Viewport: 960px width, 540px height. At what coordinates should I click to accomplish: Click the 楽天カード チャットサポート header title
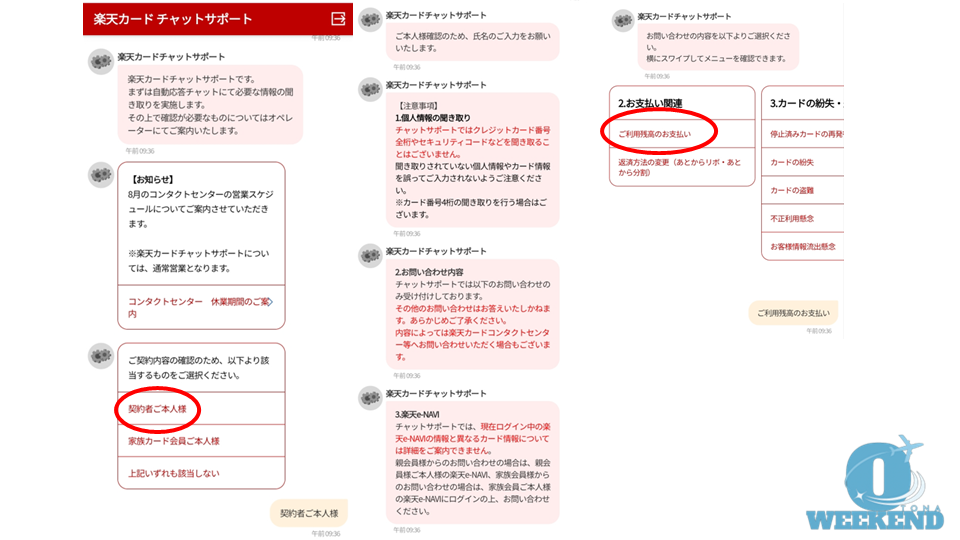(x=173, y=19)
